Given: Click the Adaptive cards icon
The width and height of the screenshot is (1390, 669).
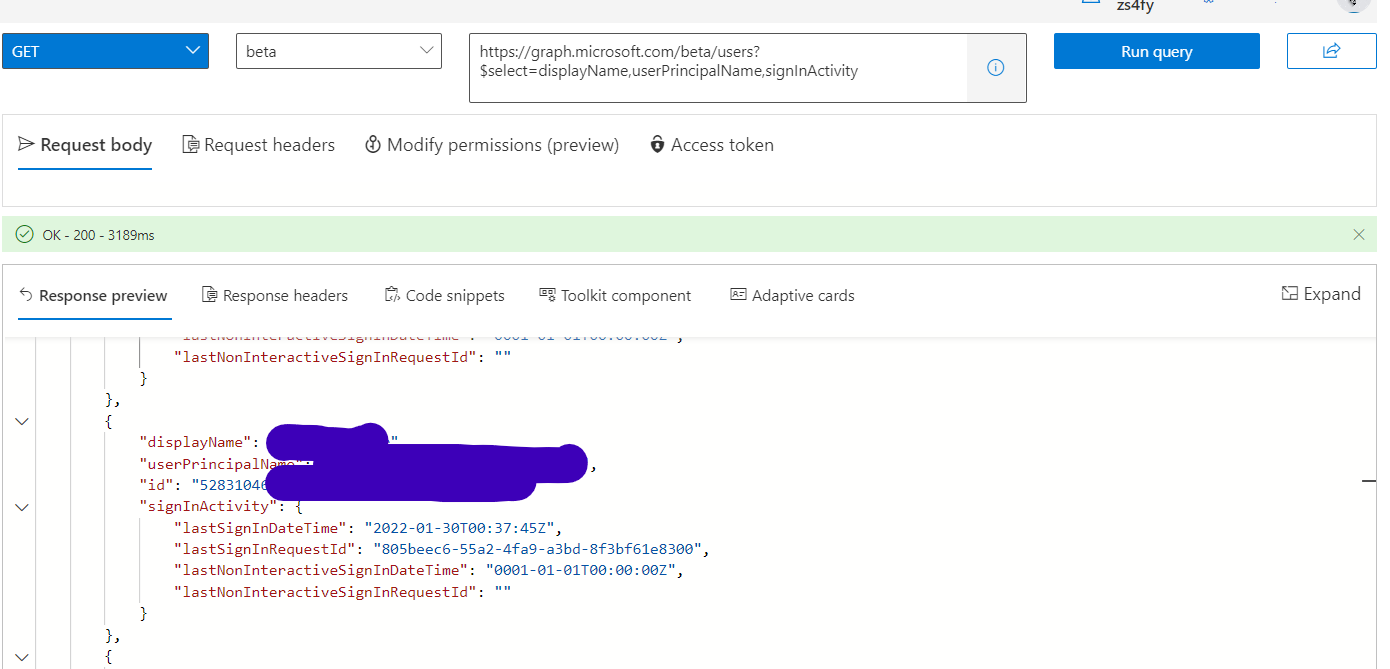Looking at the screenshot, I should tap(738, 294).
